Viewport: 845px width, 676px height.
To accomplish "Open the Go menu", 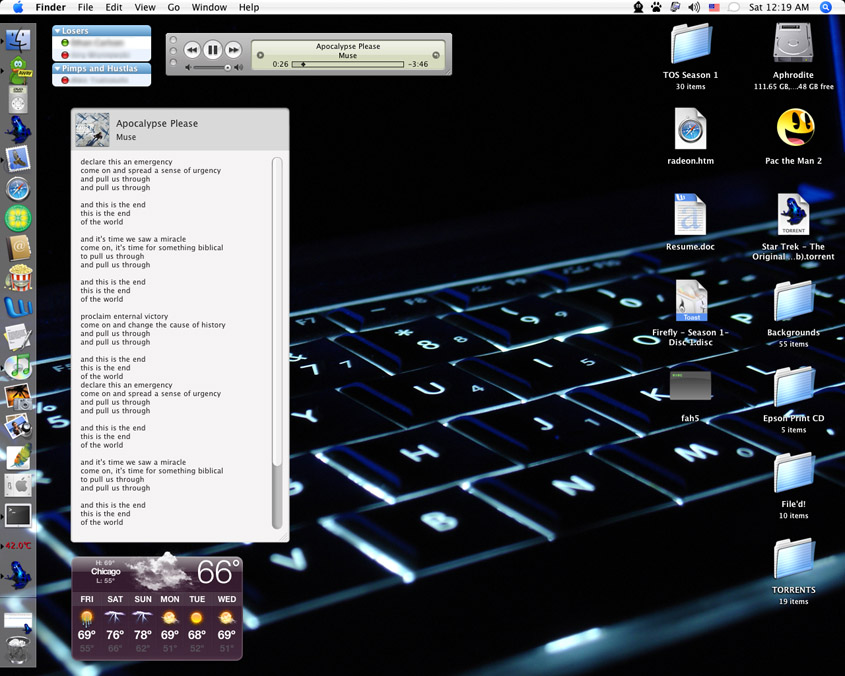I will click(x=173, y=7).
